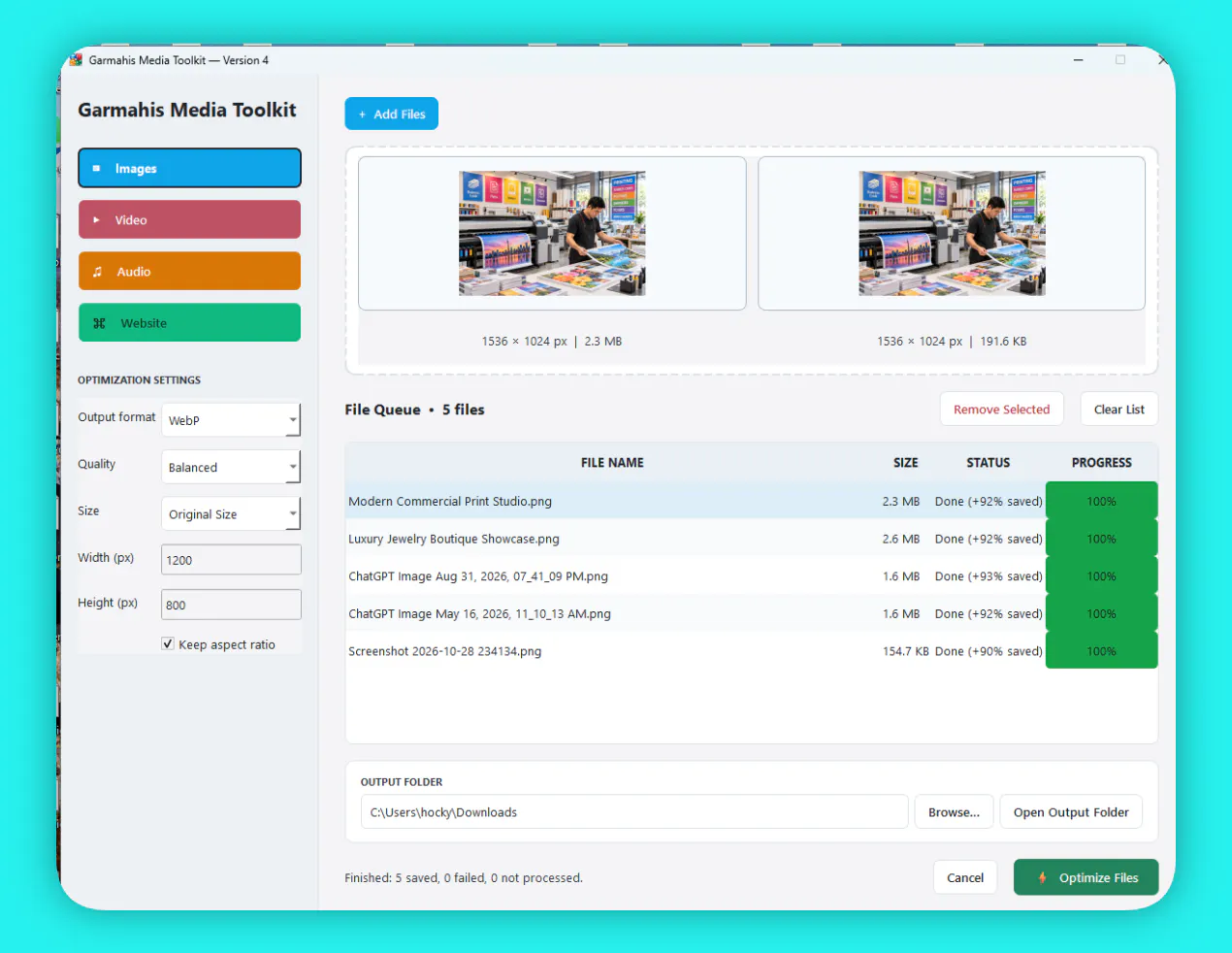This screenshot has height=953, width=1232.
Task: Toggle the Keep aspect ratio checkbox
Action: point(168,643)
